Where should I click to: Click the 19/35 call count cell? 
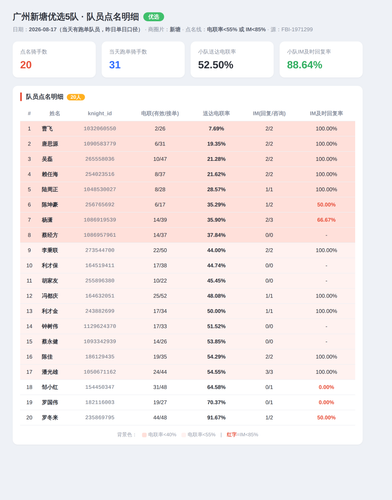pyautogui.click(x=160, y=357)
